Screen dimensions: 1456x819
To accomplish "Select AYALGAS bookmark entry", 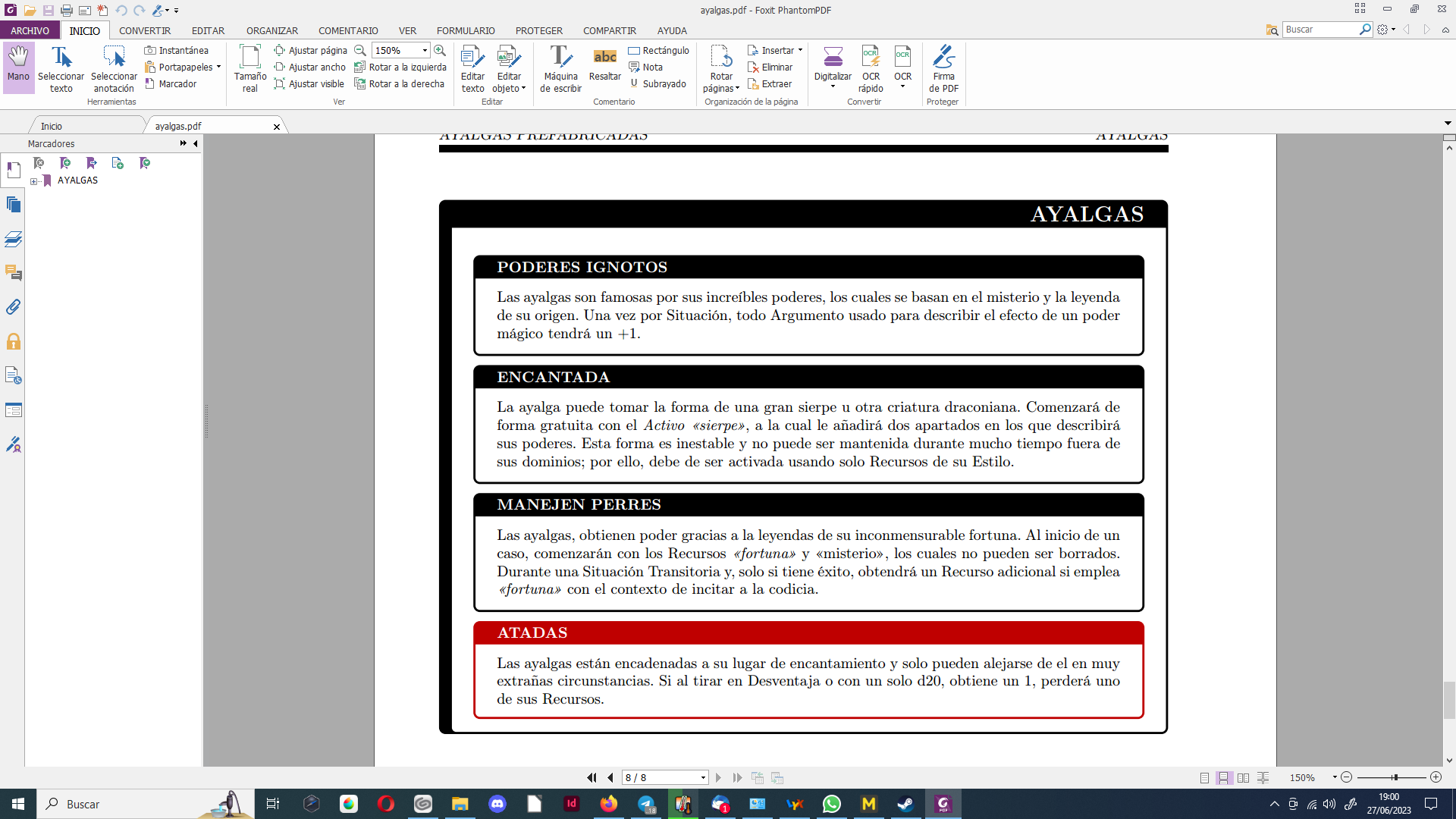I will click(77, 180).
